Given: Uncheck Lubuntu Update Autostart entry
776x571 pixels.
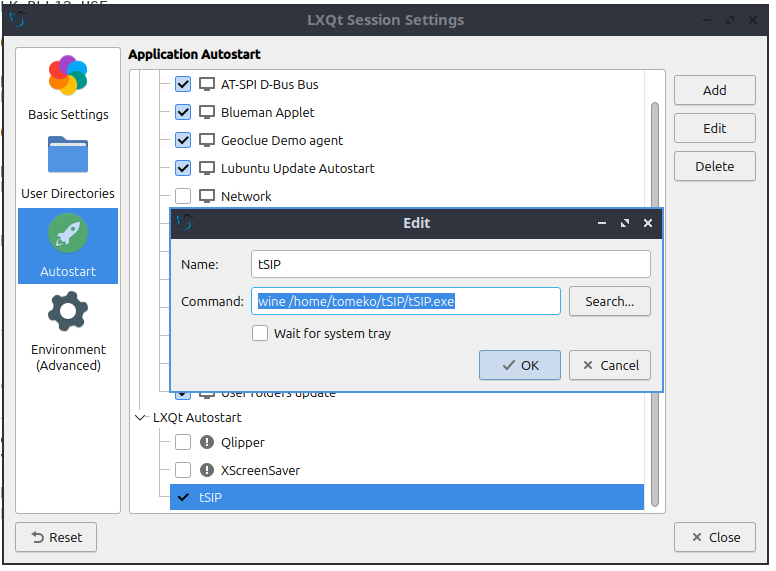Looking at the screenshot, I should pos(183,168).
